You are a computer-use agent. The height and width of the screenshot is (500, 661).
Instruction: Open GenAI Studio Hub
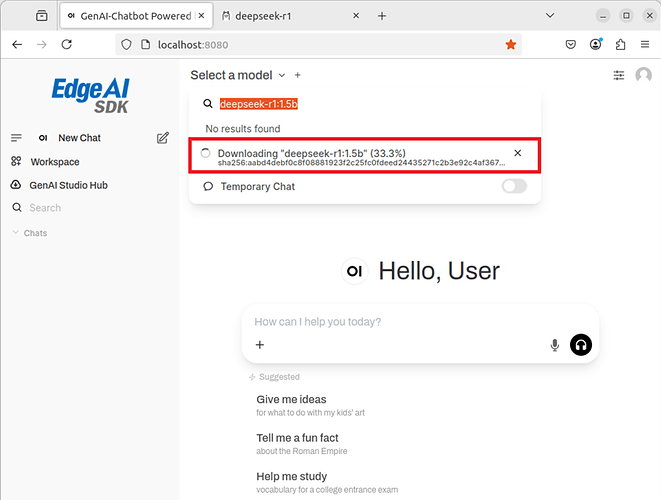pos(68,185)
